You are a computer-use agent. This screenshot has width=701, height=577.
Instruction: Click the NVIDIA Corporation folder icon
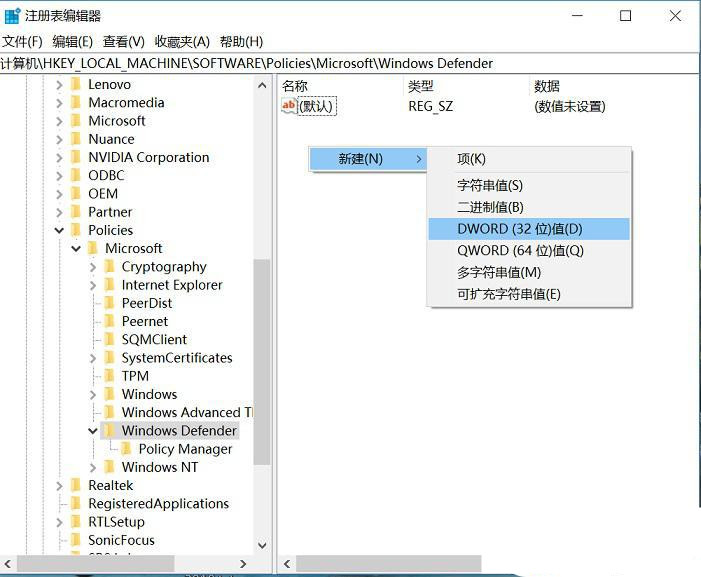[x=76, y=157]
